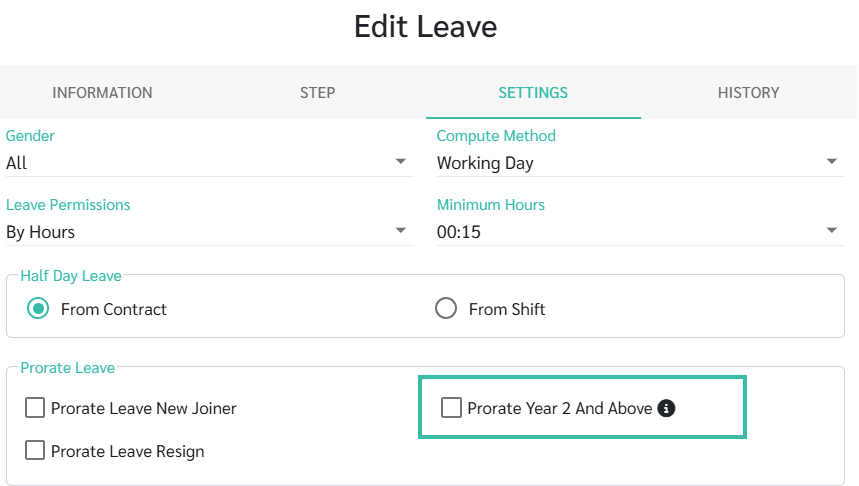Enable Prorate Leave New Joiner checkbox
This screenshot has width=859, height=486.
[x=36, y=408]
